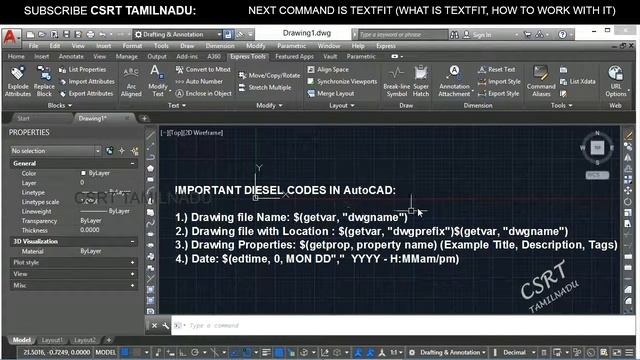Click Export Style dimension tool
Image resolution: width=640 pixels, height=360 pixels.
tap(498, 93)
